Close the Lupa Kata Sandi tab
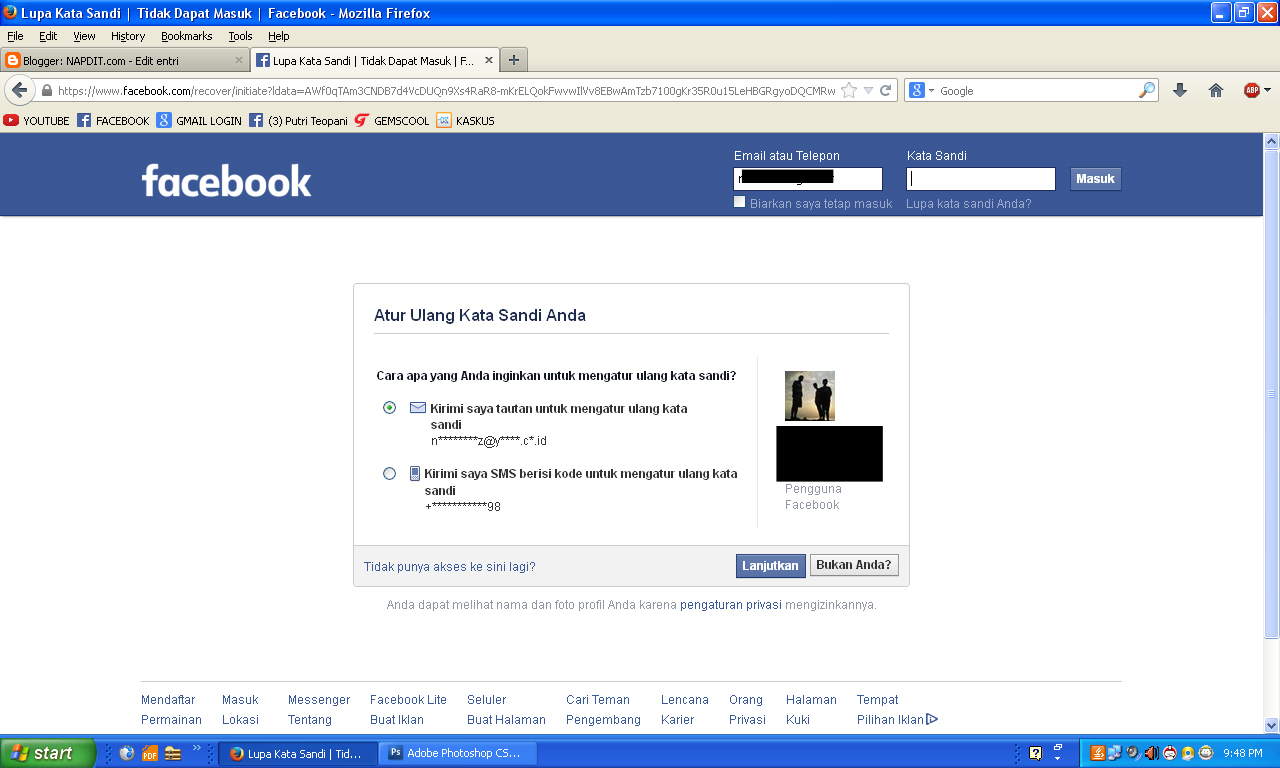The image size is (1280, 768). pos(489,61)
